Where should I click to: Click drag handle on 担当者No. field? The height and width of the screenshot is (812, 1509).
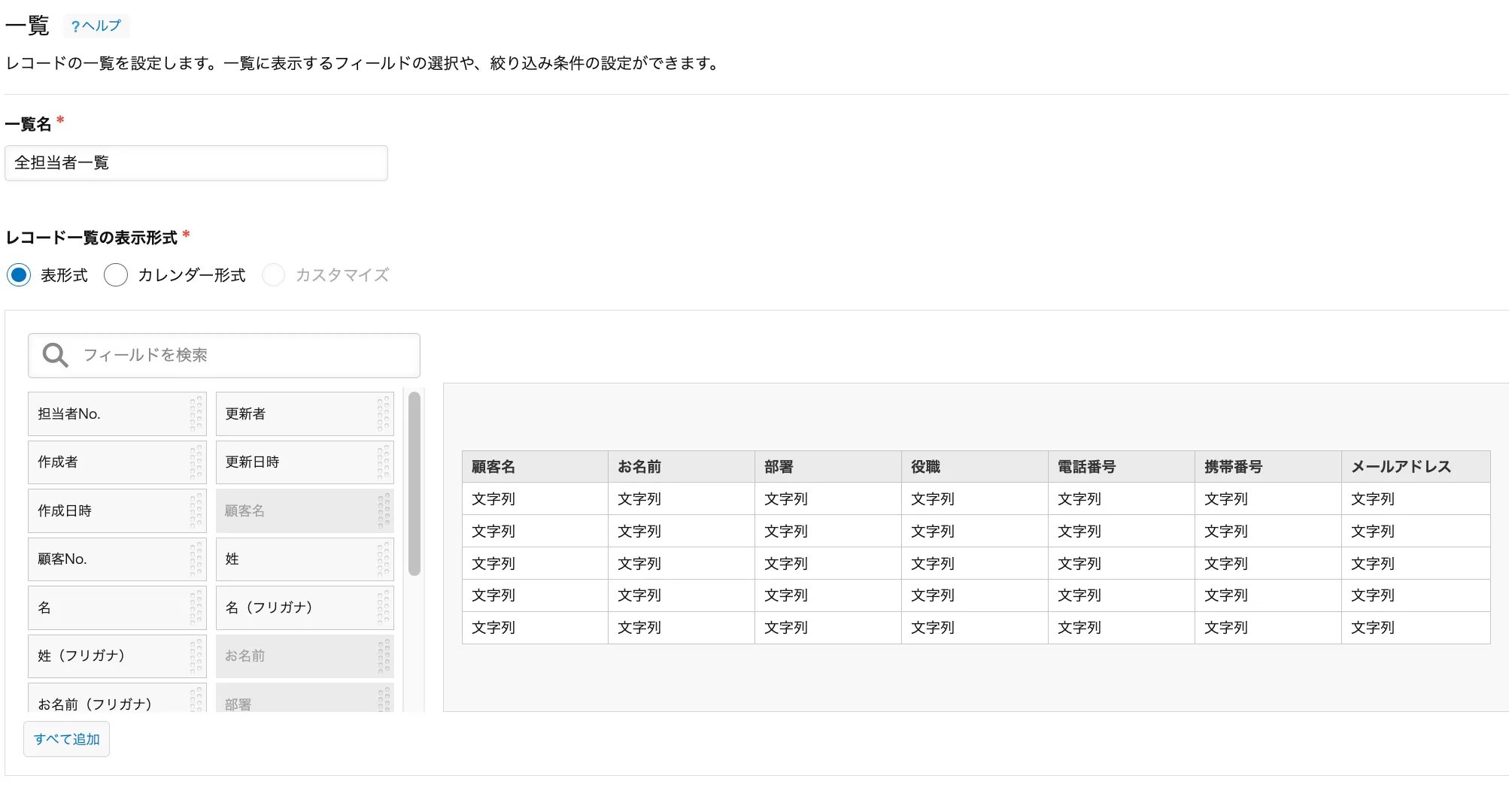click(196, 414)
